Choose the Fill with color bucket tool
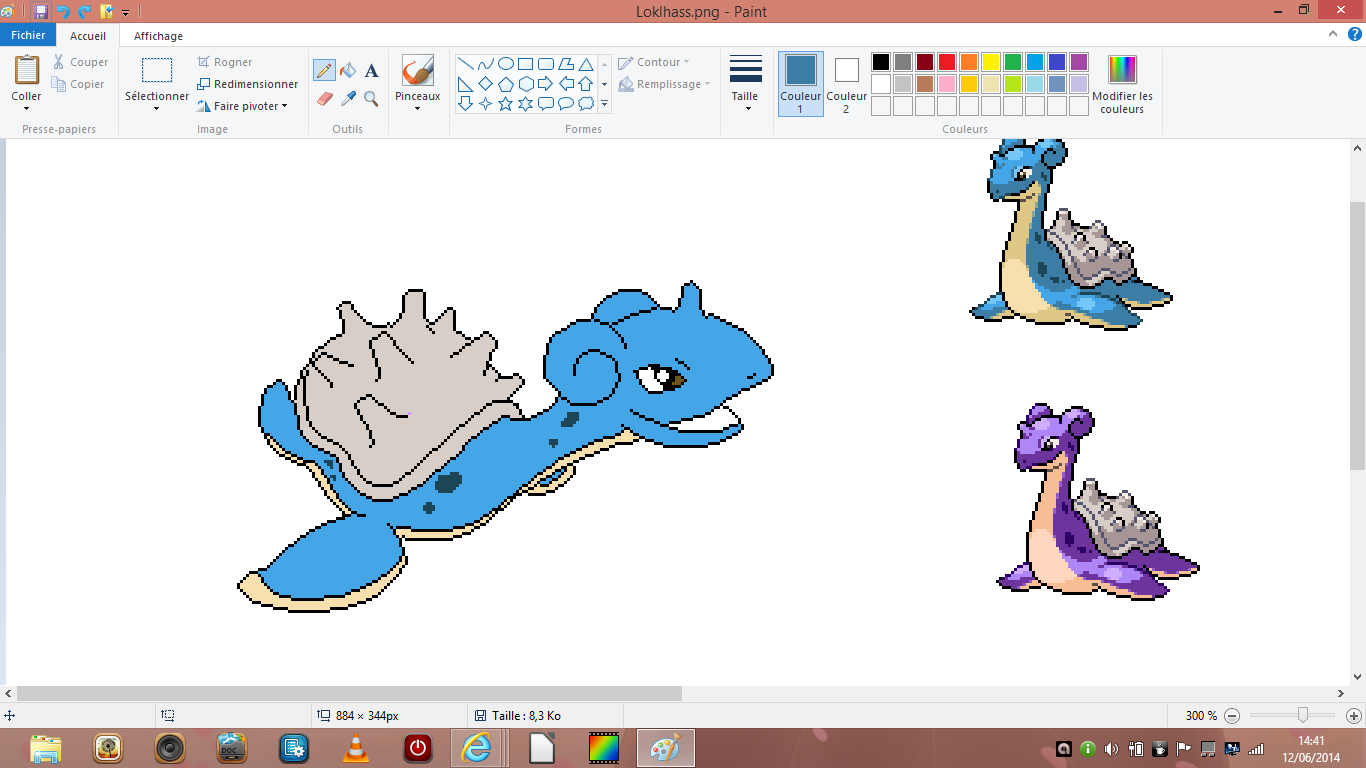Image resolution: width=1366 pixels, height=768 pixels. tap(348, 70)
